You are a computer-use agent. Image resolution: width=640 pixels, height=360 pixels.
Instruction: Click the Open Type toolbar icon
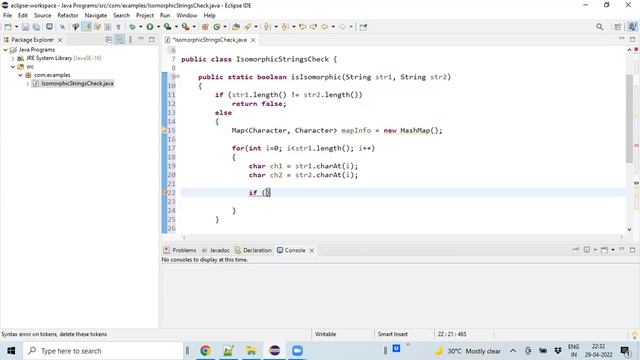tap(236, 27)
